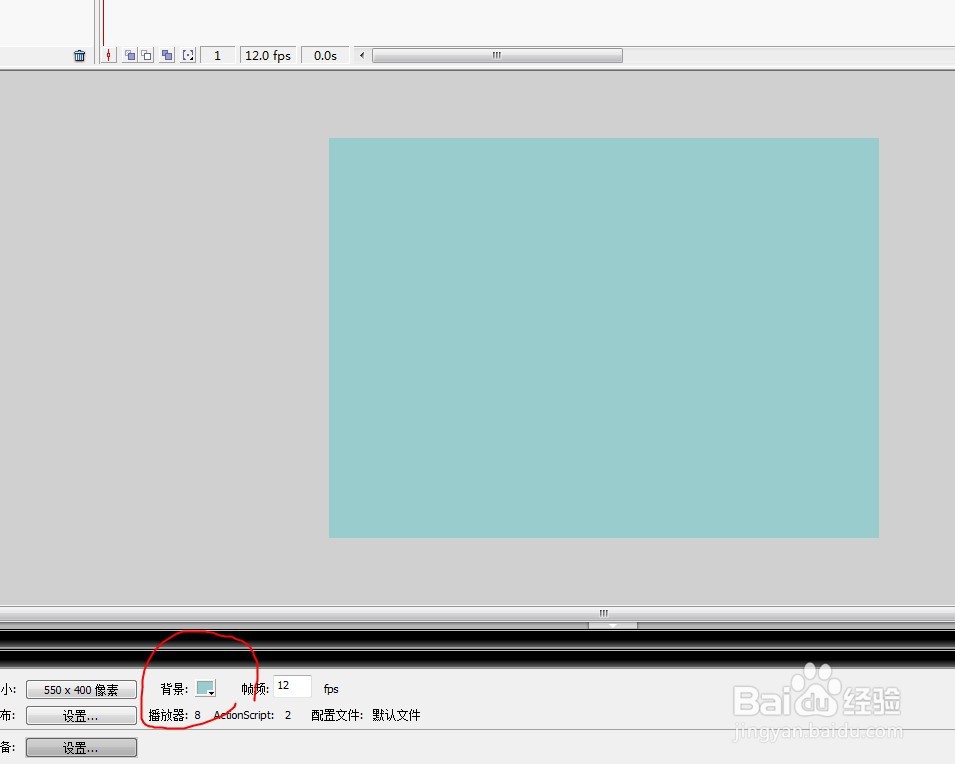Open the Modify Onion Markers icon
The width and height of the screenshot is (955, 764).
pyautogui.click(x=189, y=55)
